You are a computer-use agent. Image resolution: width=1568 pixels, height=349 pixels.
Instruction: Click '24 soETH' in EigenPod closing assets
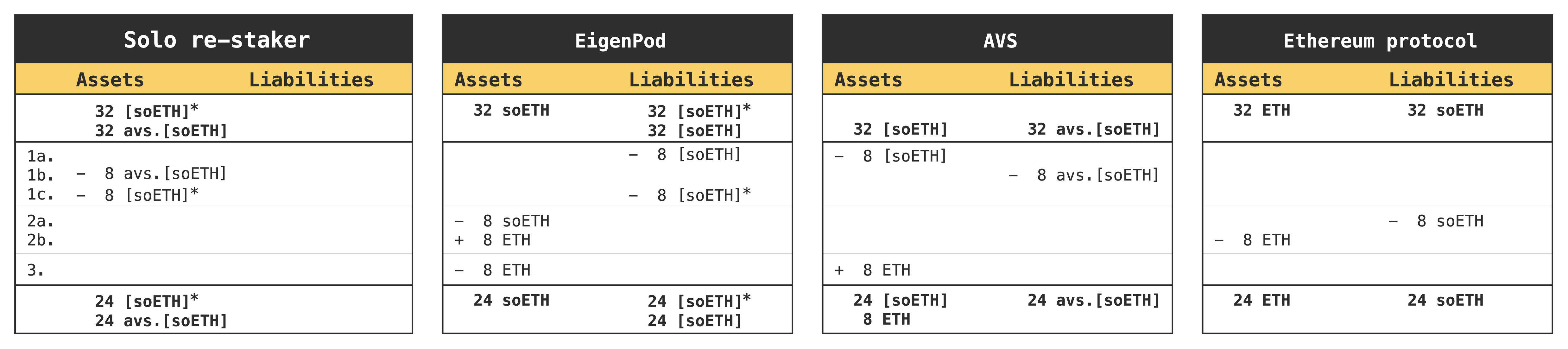click(511, 300)
